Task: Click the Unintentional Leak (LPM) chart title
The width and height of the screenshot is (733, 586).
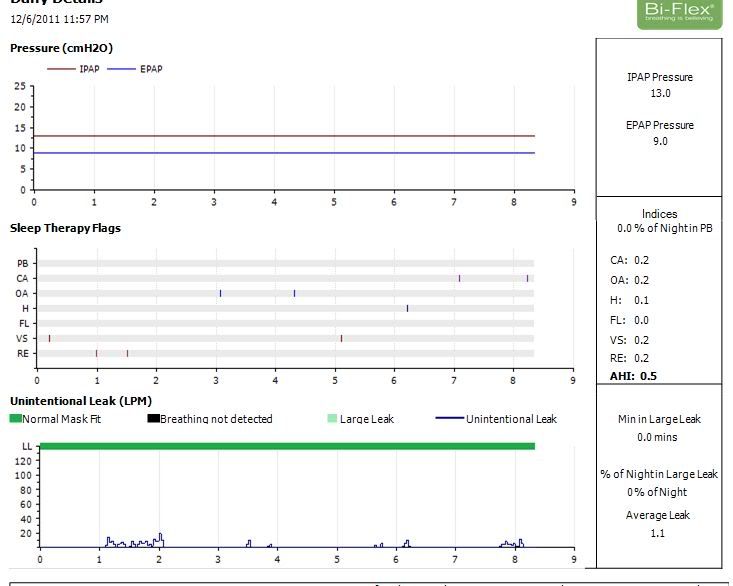Action: (x=81, y=401)
